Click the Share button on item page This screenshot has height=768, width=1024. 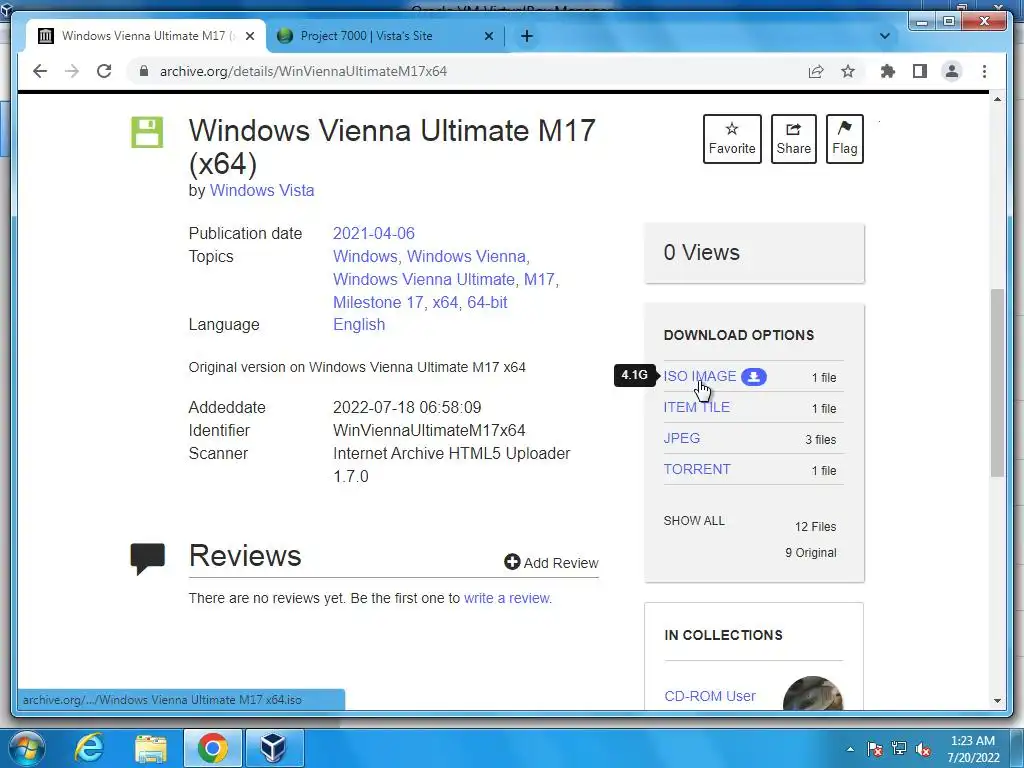click(793, 138)
